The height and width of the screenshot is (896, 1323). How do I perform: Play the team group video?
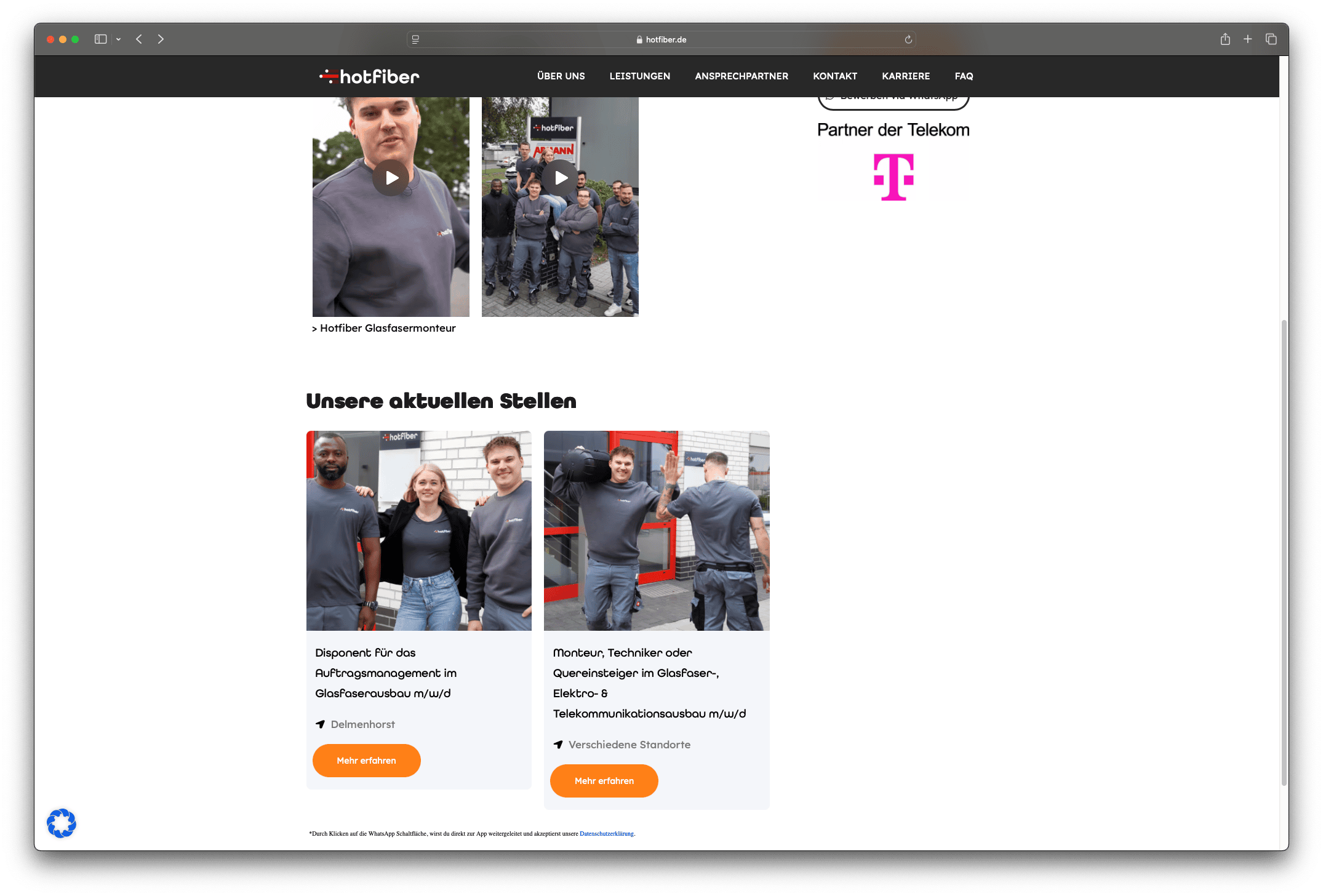coord(560,178)
